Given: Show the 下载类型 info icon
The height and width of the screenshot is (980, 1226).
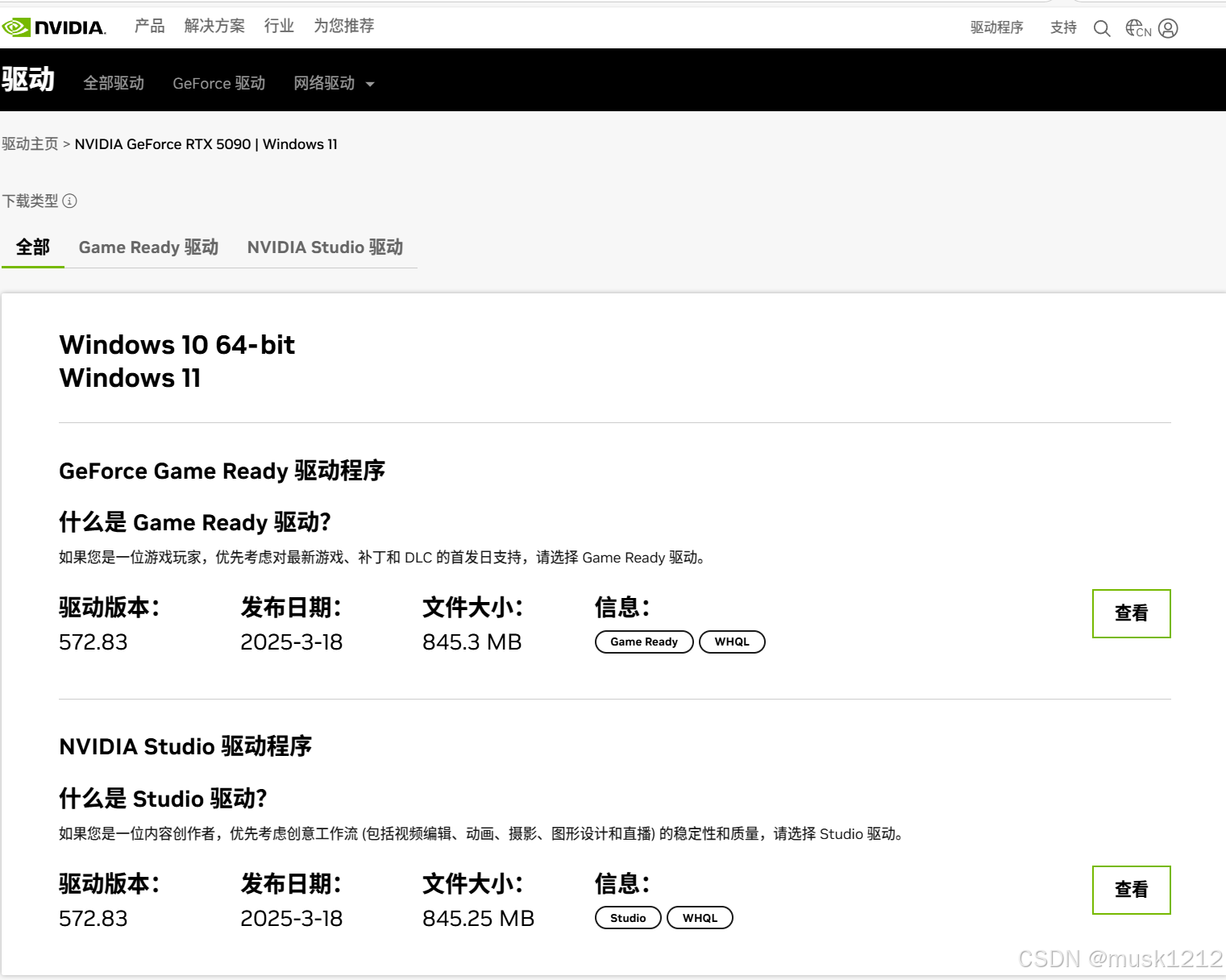Looking at the screenshot, I should tap(70, 201).
